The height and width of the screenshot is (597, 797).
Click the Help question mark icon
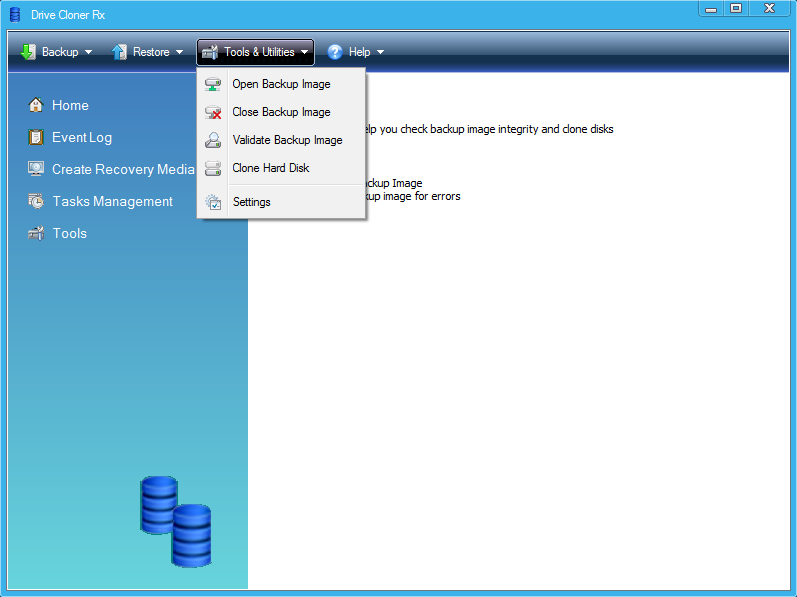tap(335, 52)
